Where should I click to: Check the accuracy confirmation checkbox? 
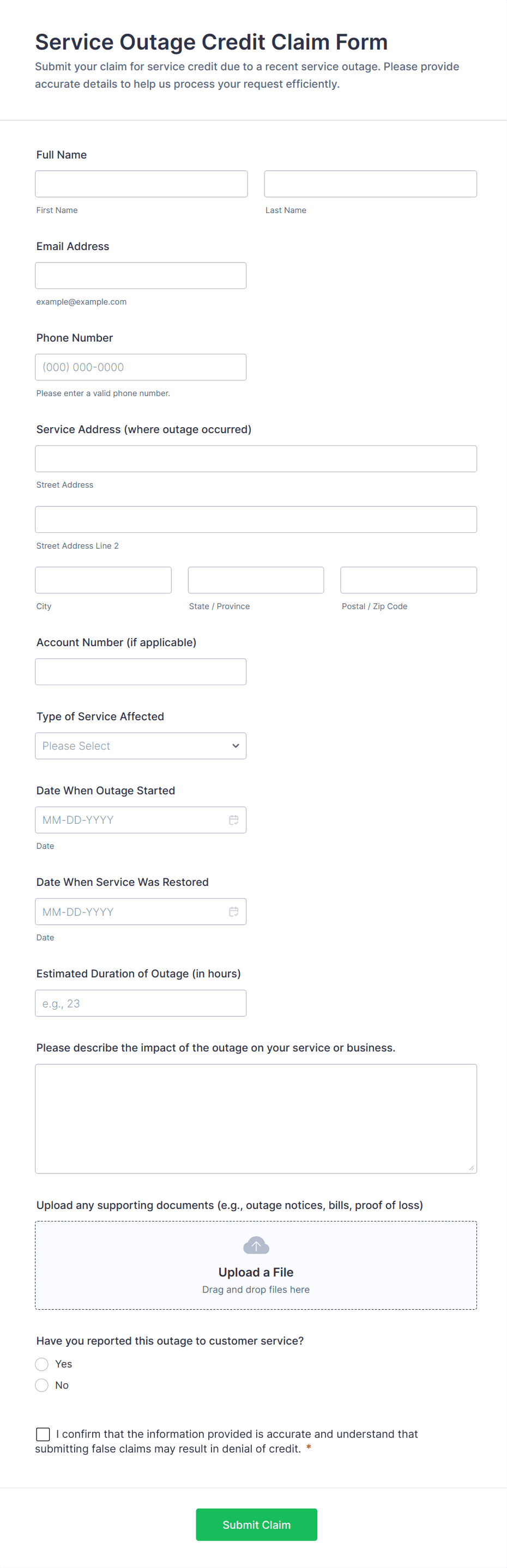tap(43, 1434)
